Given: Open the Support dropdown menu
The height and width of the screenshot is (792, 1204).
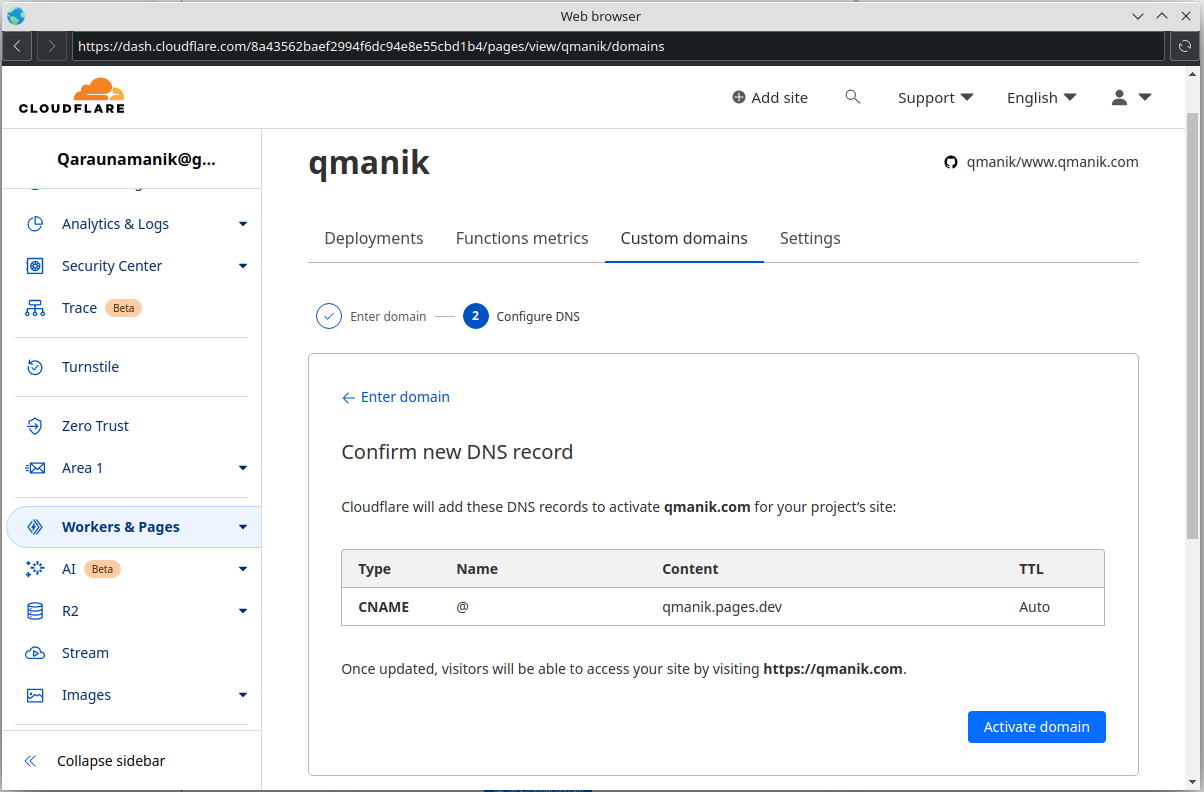Looking at the screenshot, I should pos(934,97).
